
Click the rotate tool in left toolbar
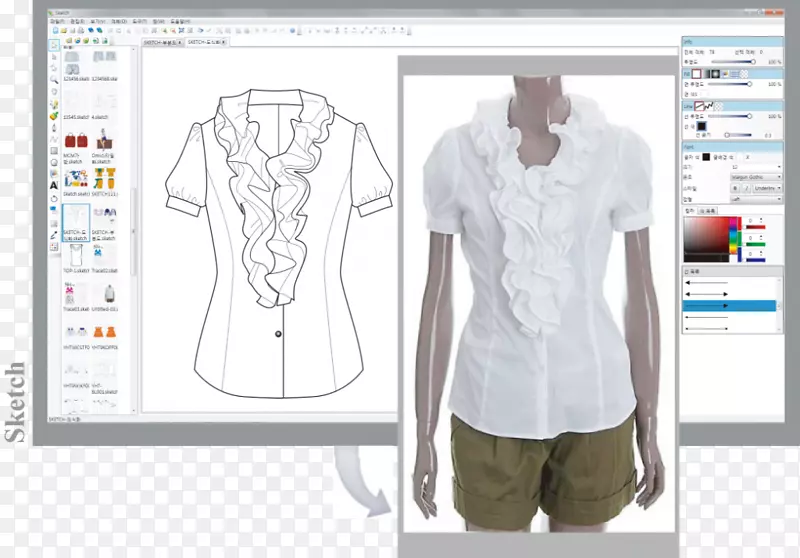53,198
